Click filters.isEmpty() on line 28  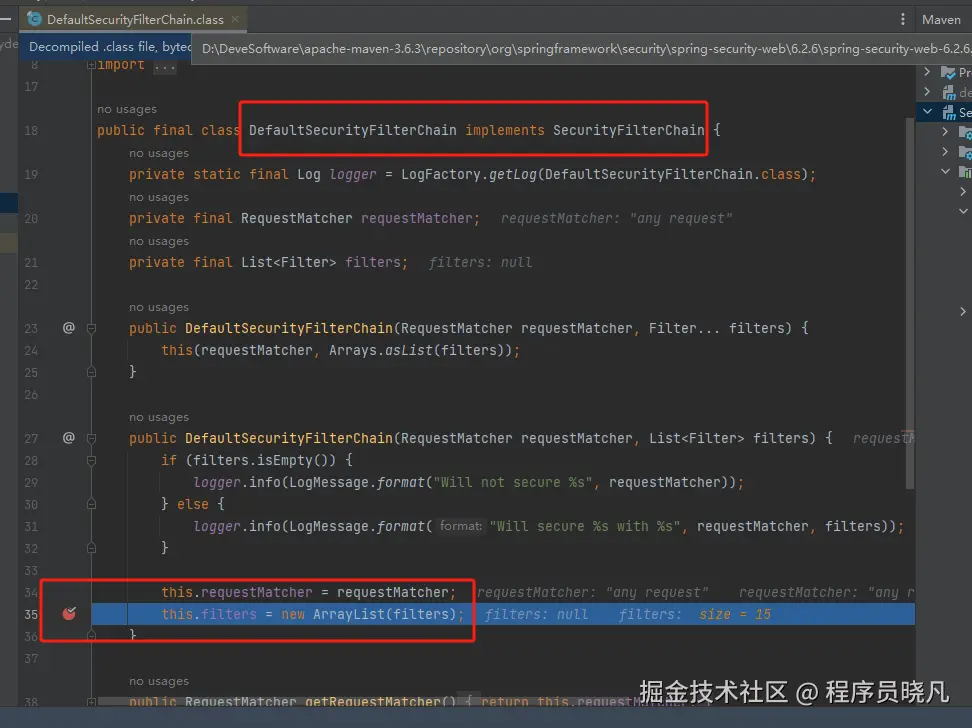click(x=264, y=460)
